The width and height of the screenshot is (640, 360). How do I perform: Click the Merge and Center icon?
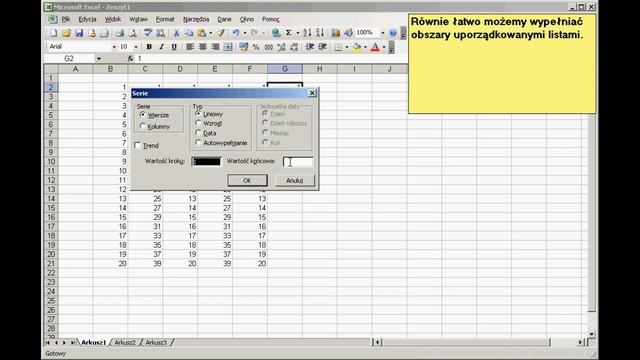[228, 47]
